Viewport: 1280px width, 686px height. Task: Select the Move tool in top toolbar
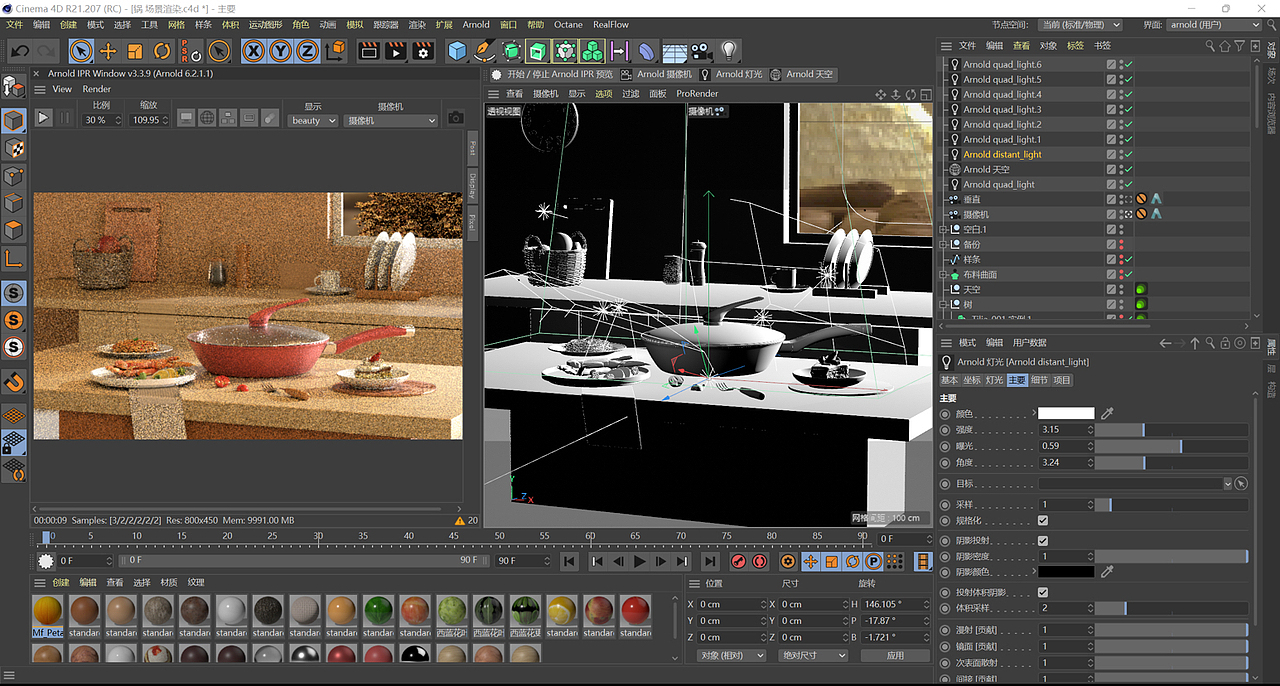click(108, 51)
